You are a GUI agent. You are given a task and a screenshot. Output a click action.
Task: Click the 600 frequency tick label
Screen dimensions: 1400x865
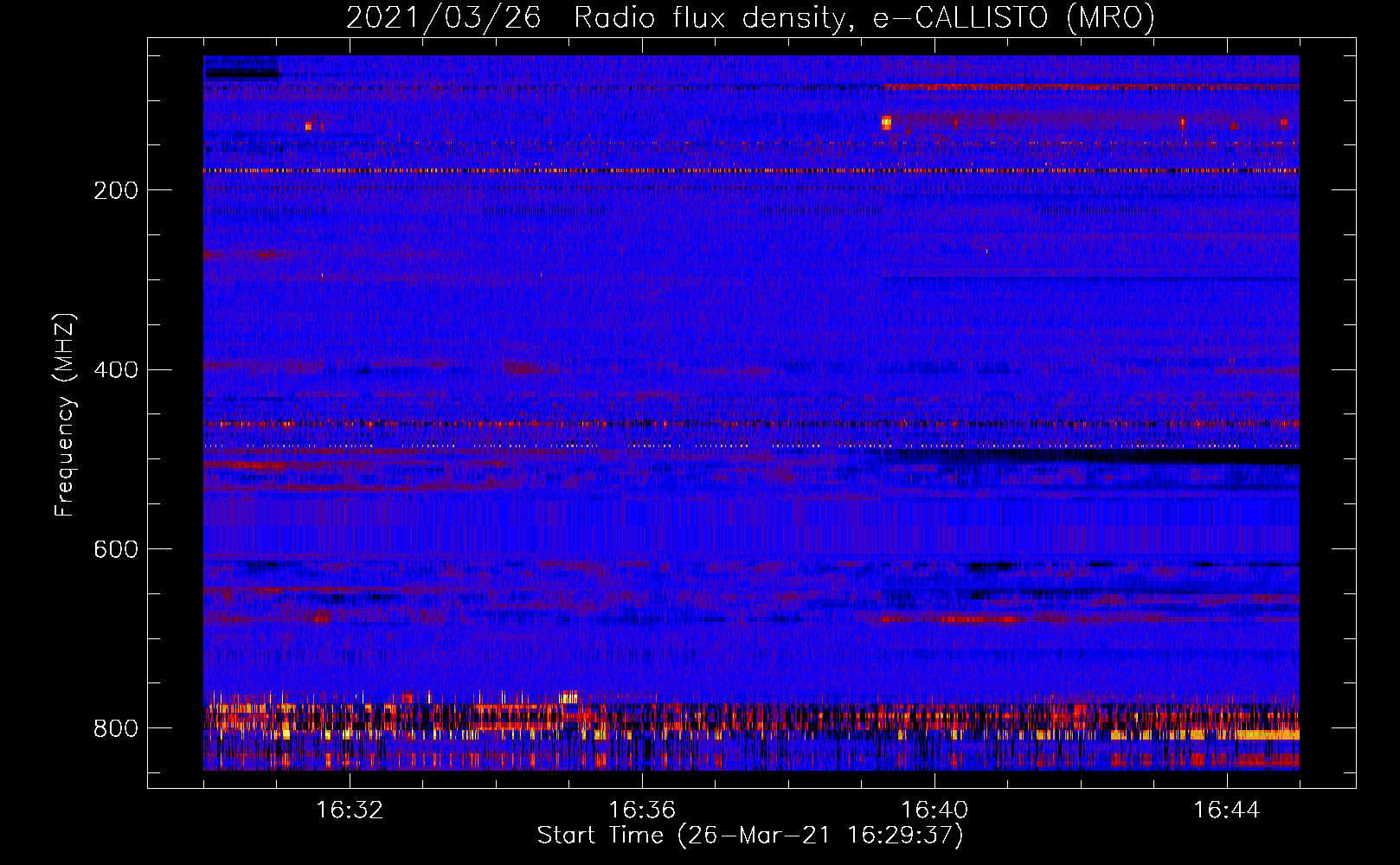pos(116,550)
